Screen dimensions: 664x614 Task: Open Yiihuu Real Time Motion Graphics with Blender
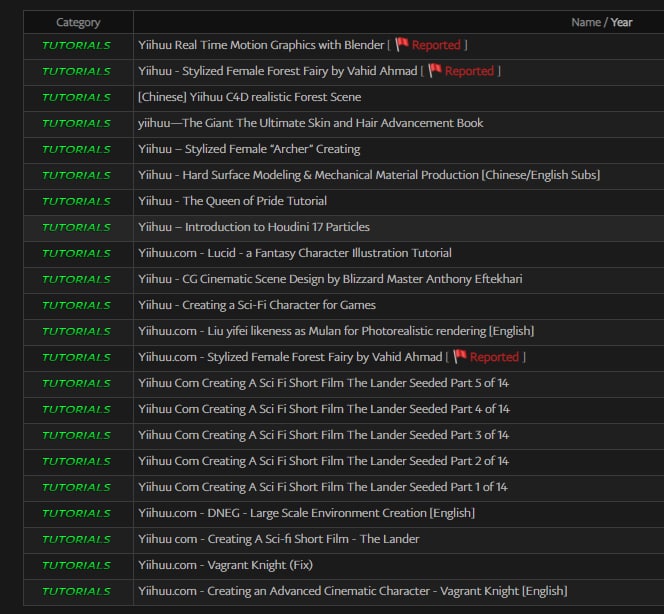261,45
